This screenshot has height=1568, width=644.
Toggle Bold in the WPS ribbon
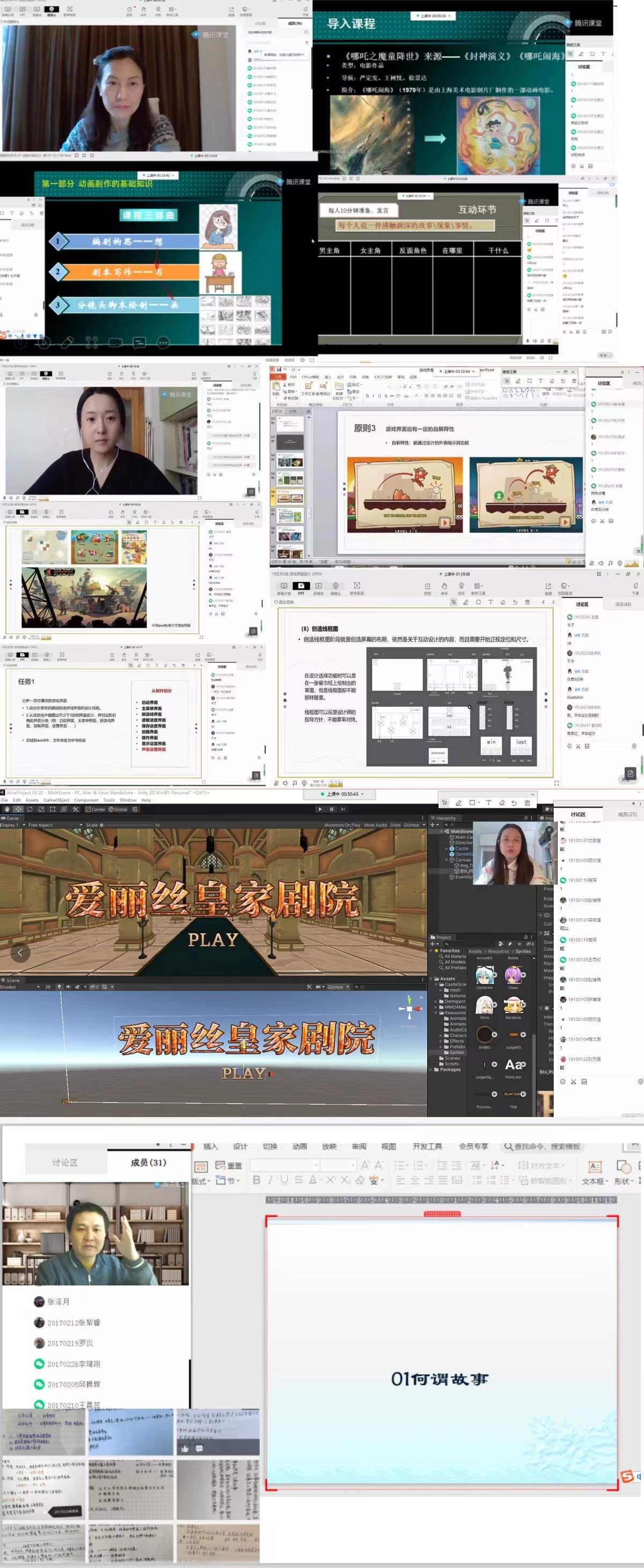coord(257,1180)
